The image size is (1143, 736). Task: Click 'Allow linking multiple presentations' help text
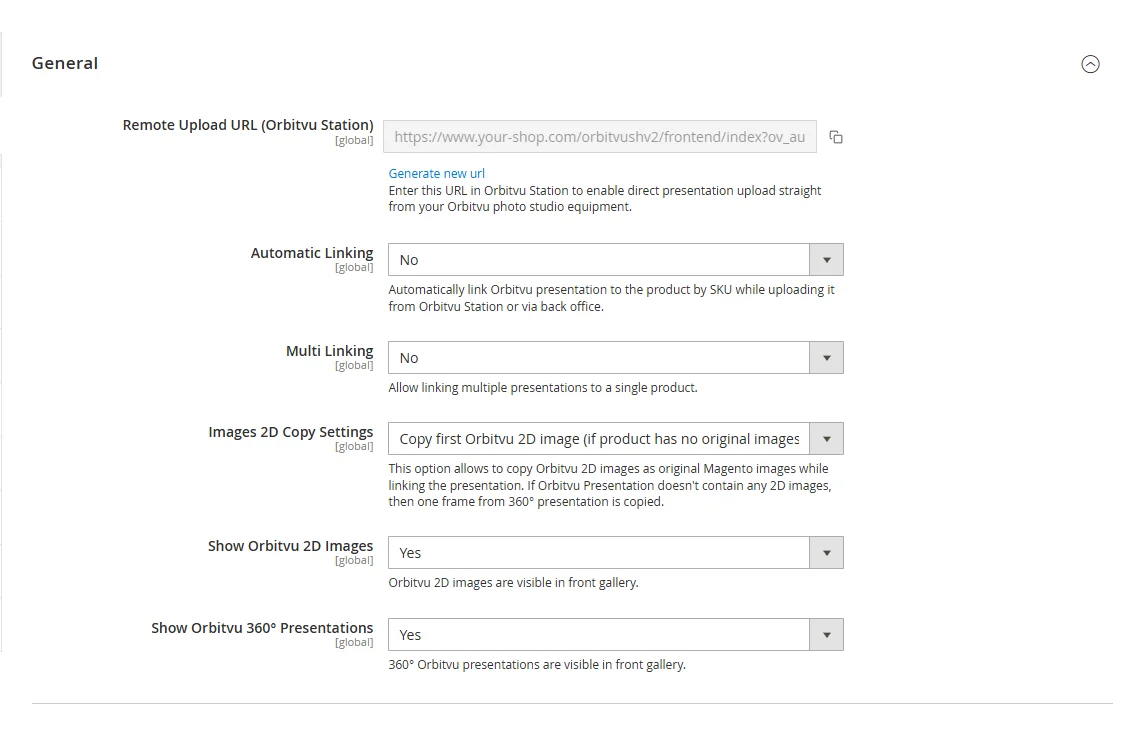(x=543, y=388)
